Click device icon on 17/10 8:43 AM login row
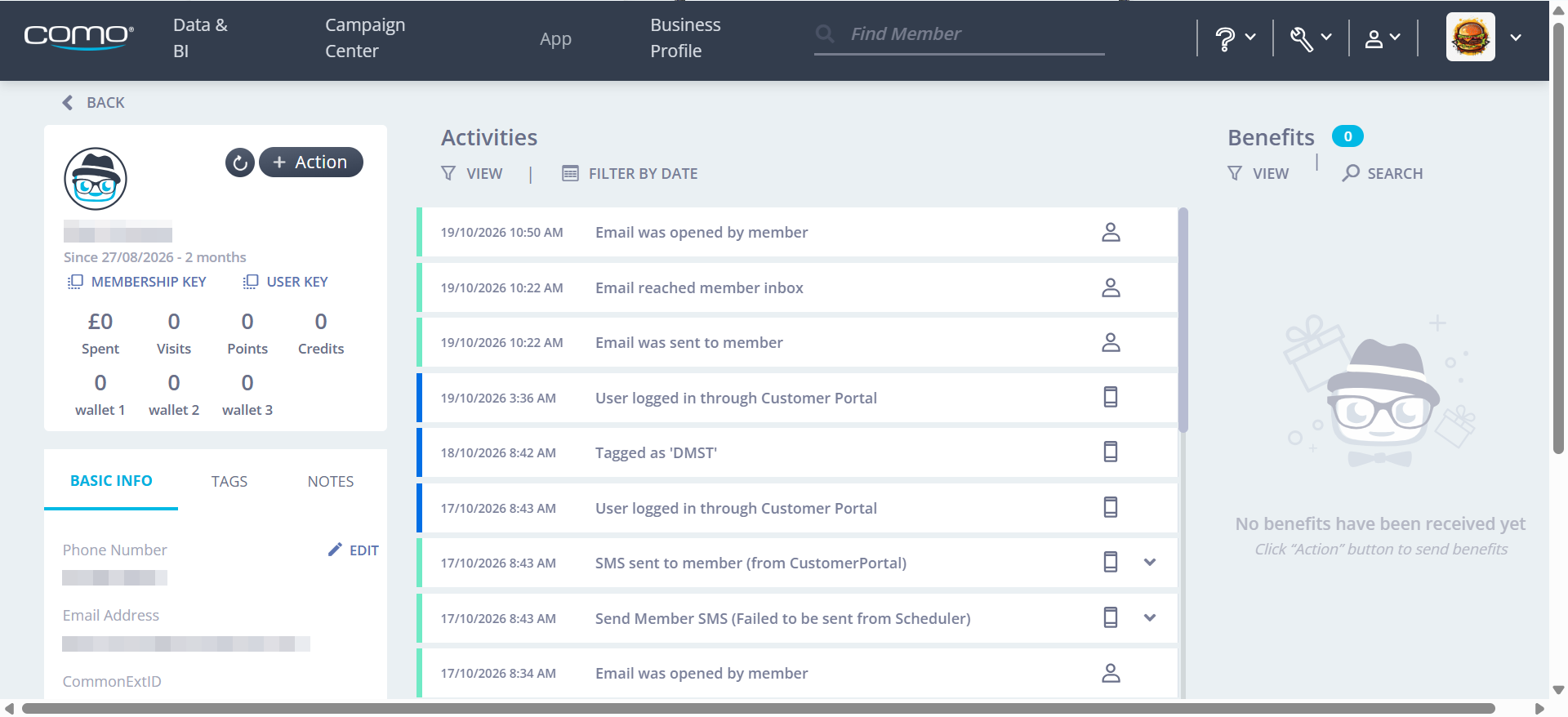This screenshot has height=717, width=1568. click(1111, 508)
